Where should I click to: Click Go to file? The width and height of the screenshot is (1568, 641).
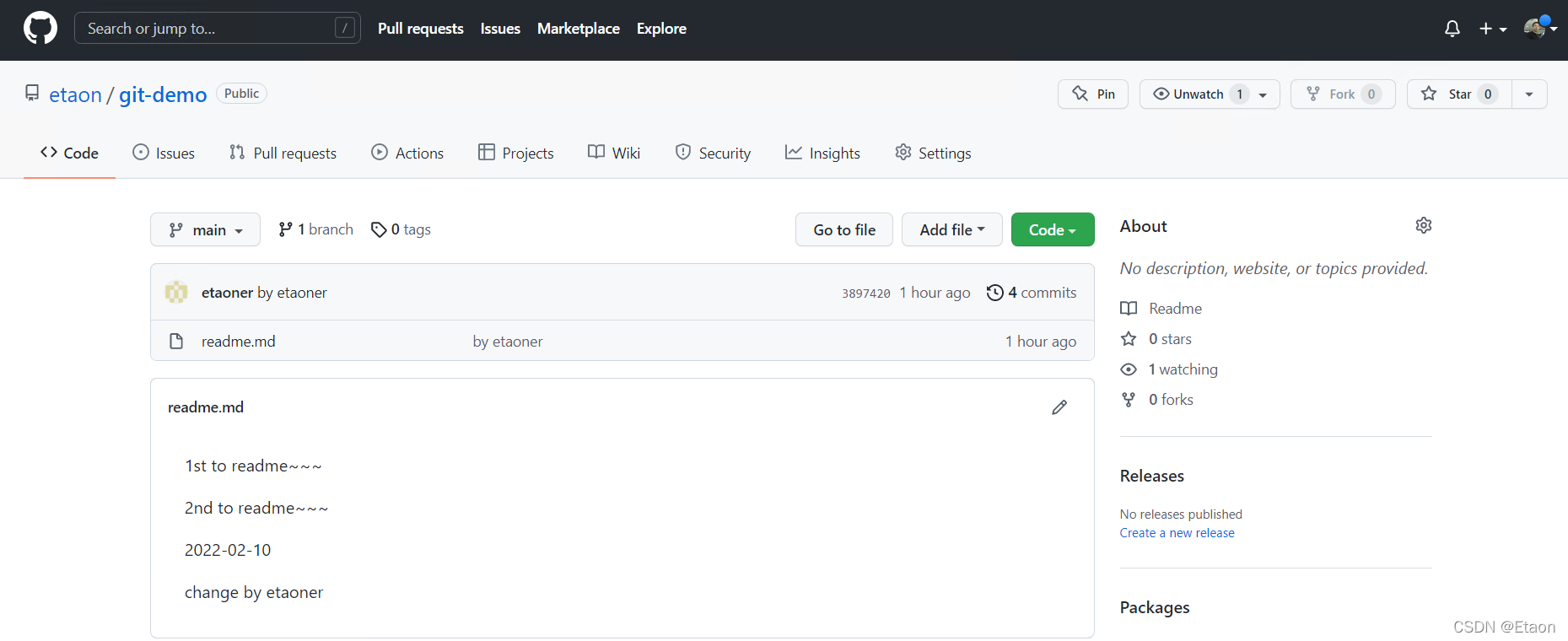pyautogui.click(x=844, y=229)
